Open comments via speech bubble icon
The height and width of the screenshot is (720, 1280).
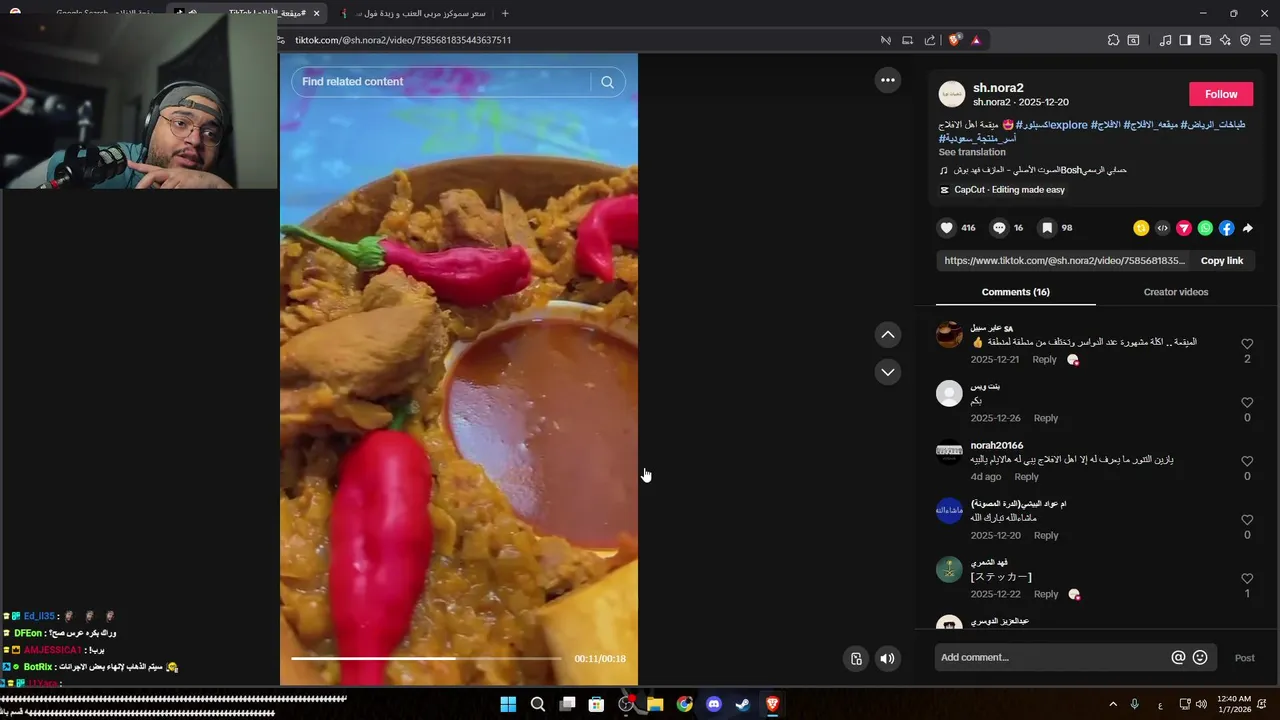point(998,228)
